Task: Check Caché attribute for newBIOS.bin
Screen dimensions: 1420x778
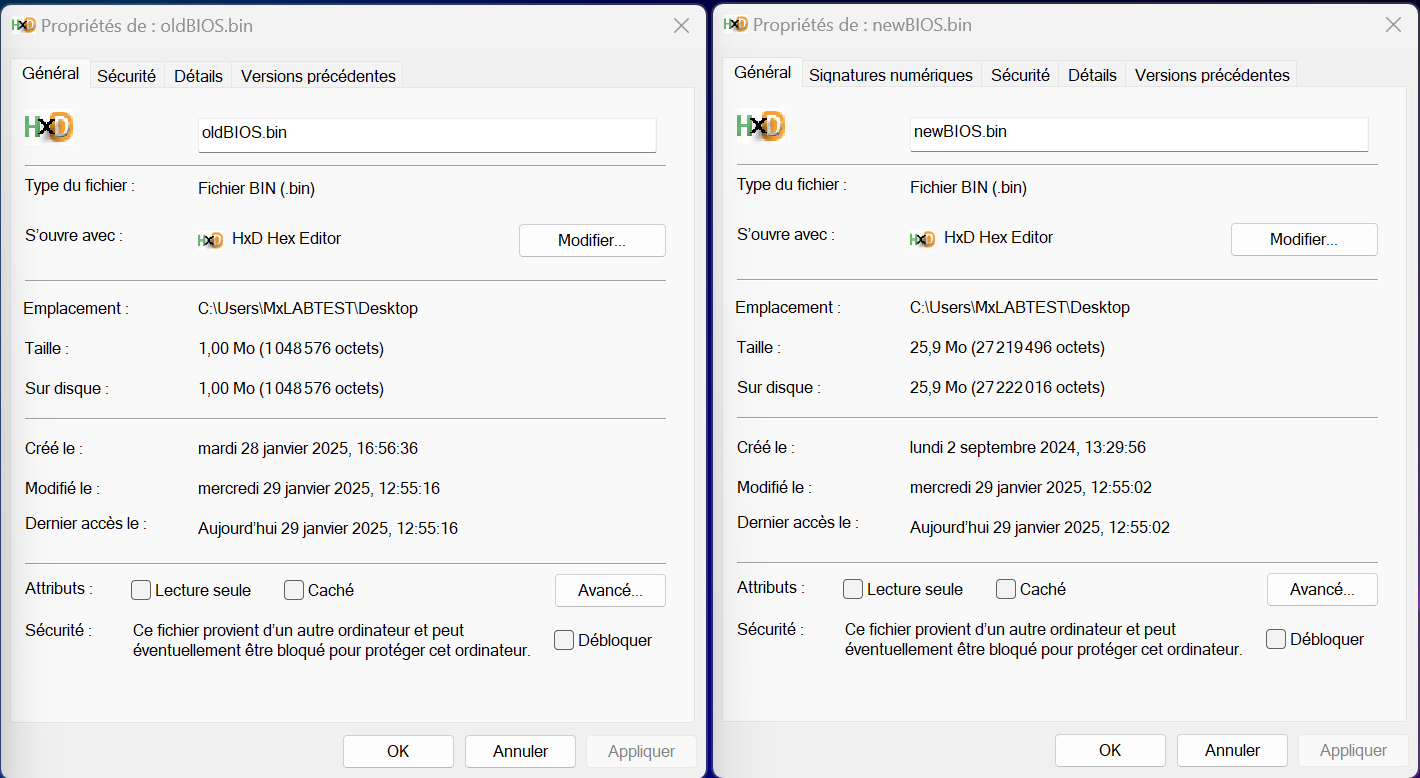Action: [1006, 589]
